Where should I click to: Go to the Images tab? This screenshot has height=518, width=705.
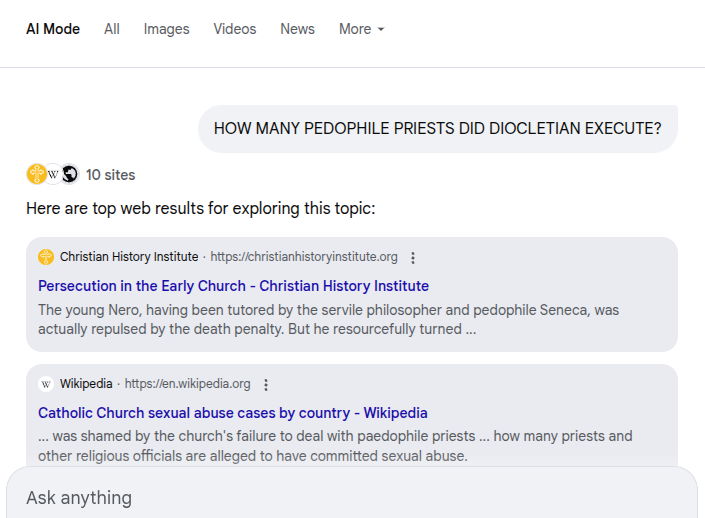(166, 29)
